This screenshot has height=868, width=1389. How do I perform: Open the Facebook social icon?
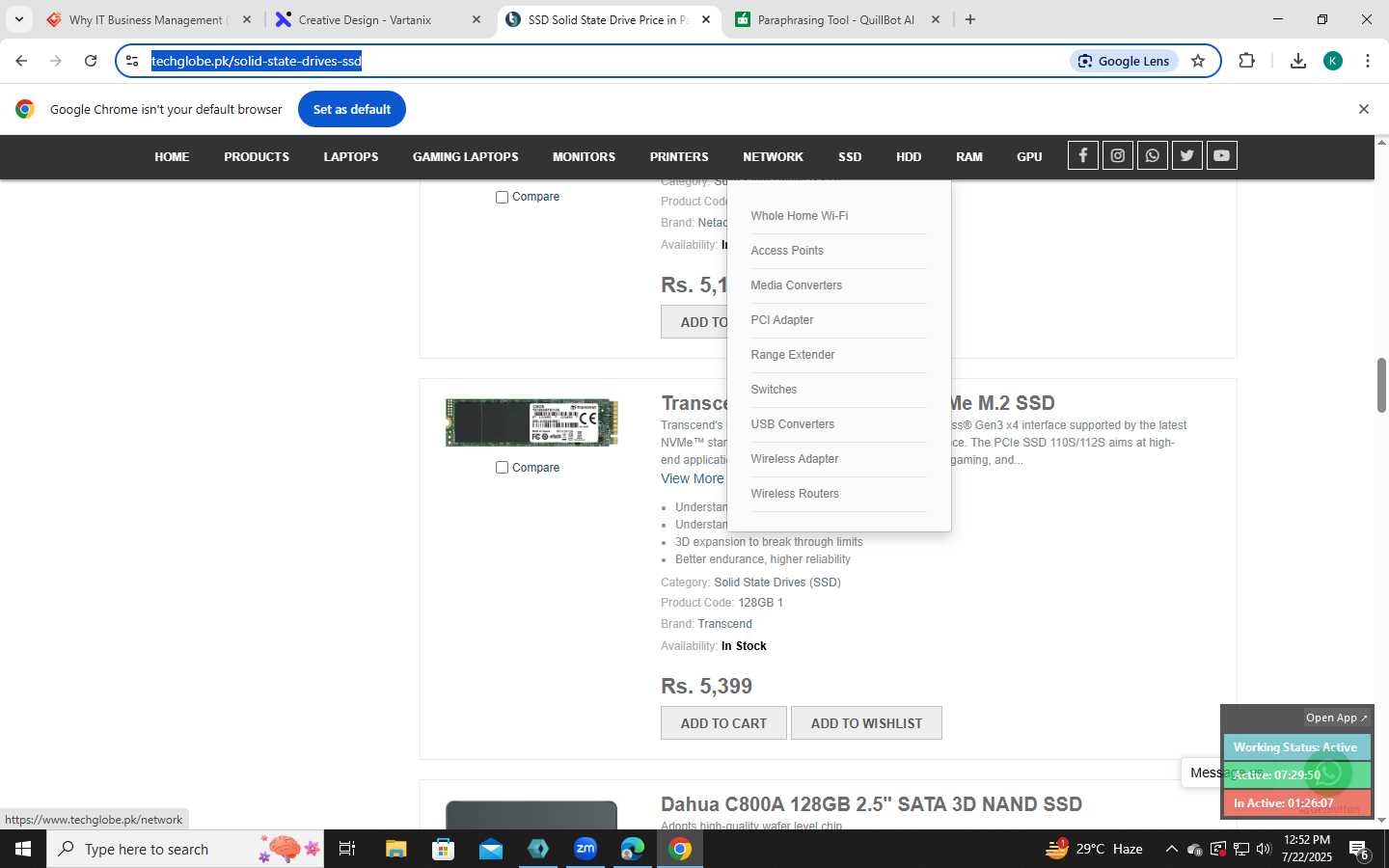[1082, 156]
